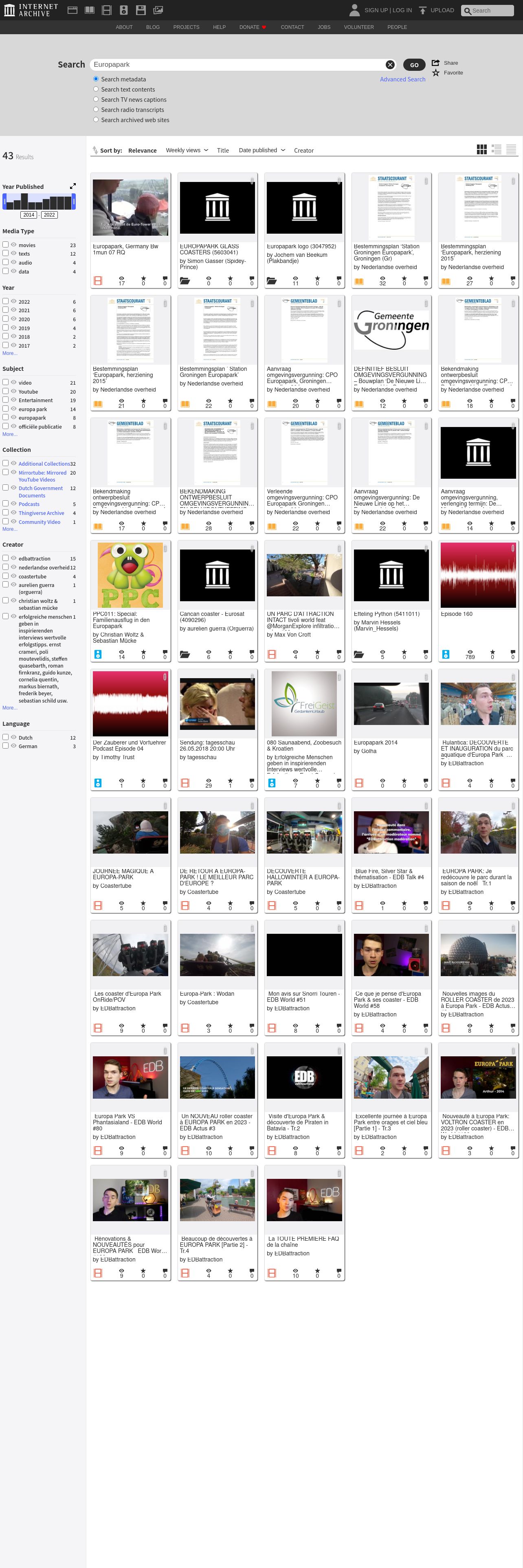
Task: Check the movies media type filter
Action: (5, 245)
